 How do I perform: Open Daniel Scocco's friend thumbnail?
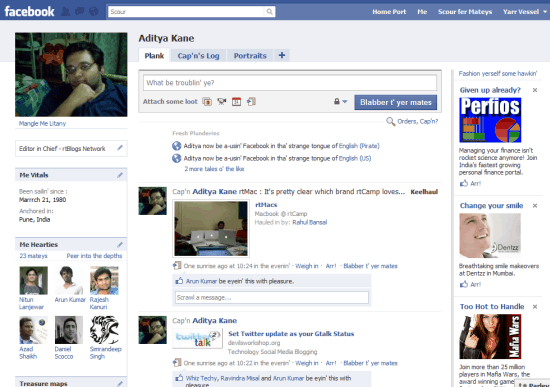coord(69,330)
